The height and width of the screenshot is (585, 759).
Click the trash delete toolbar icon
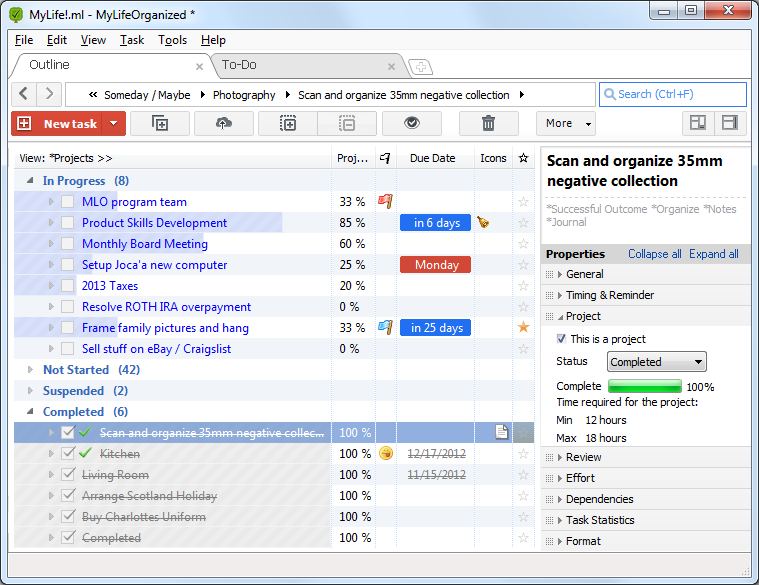tap(488, 124)
